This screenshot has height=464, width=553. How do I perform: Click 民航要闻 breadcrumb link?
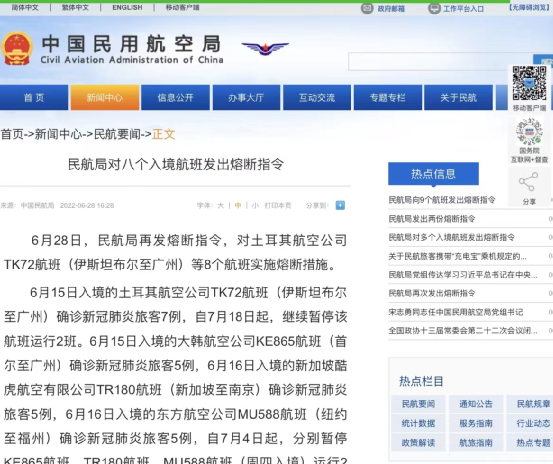coord(117,134)
